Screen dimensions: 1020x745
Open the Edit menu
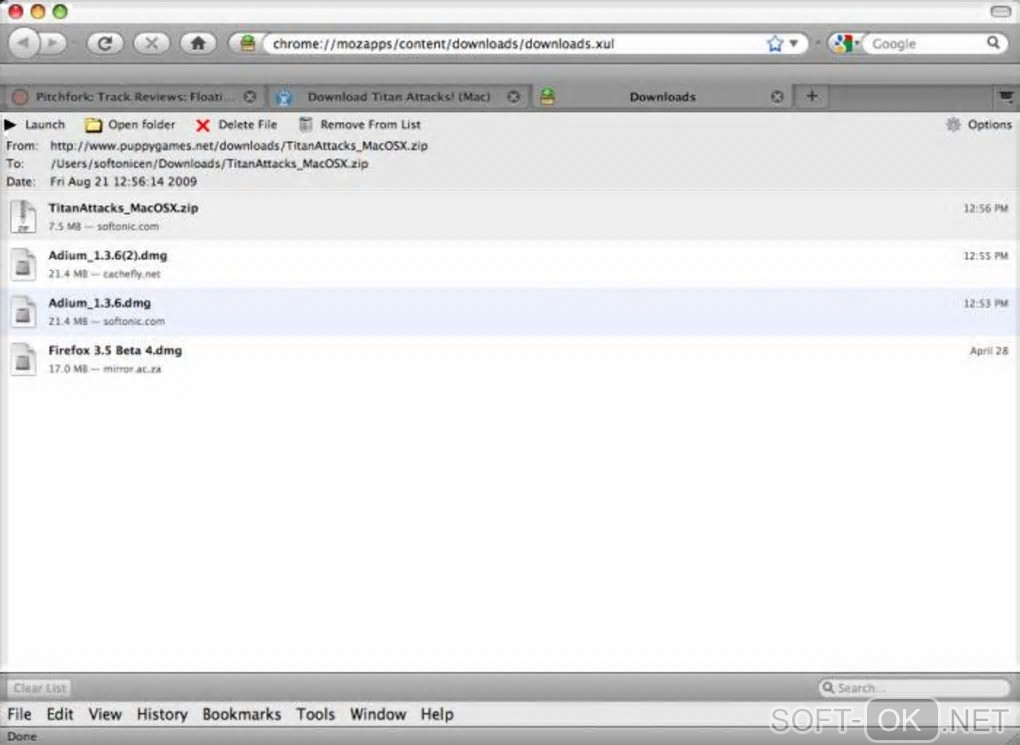point(60,714)
